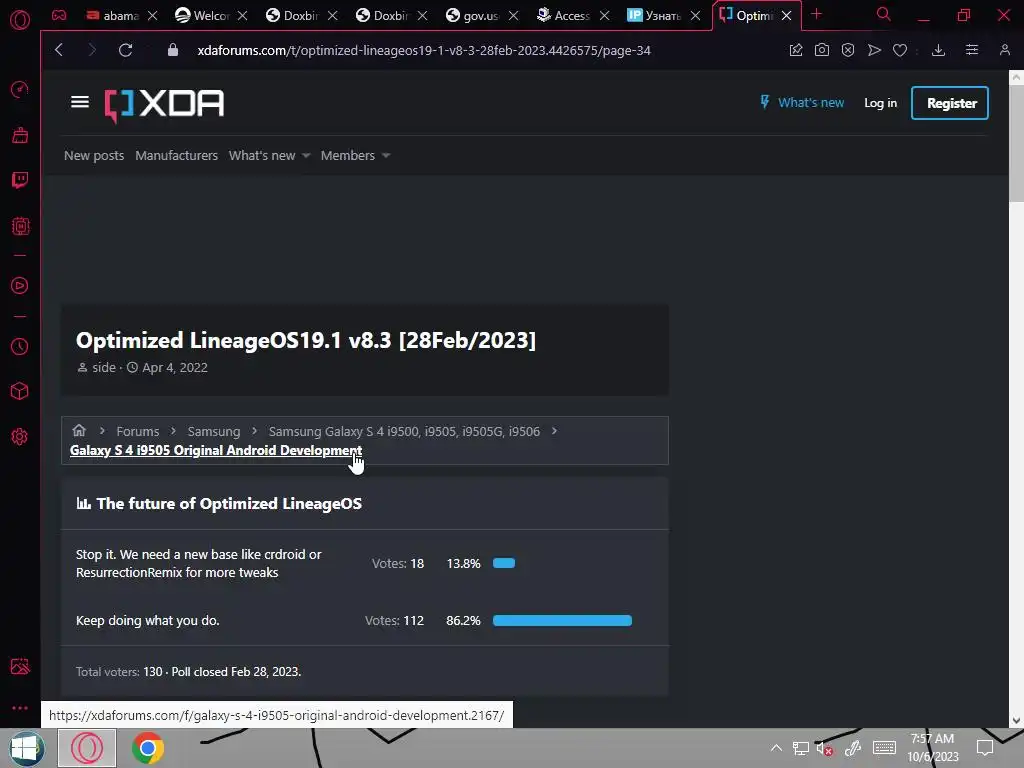The height and width of the screenshot is (768, 1024).
Task: Click the edit page toolbar icon
Action: [795, 50]
